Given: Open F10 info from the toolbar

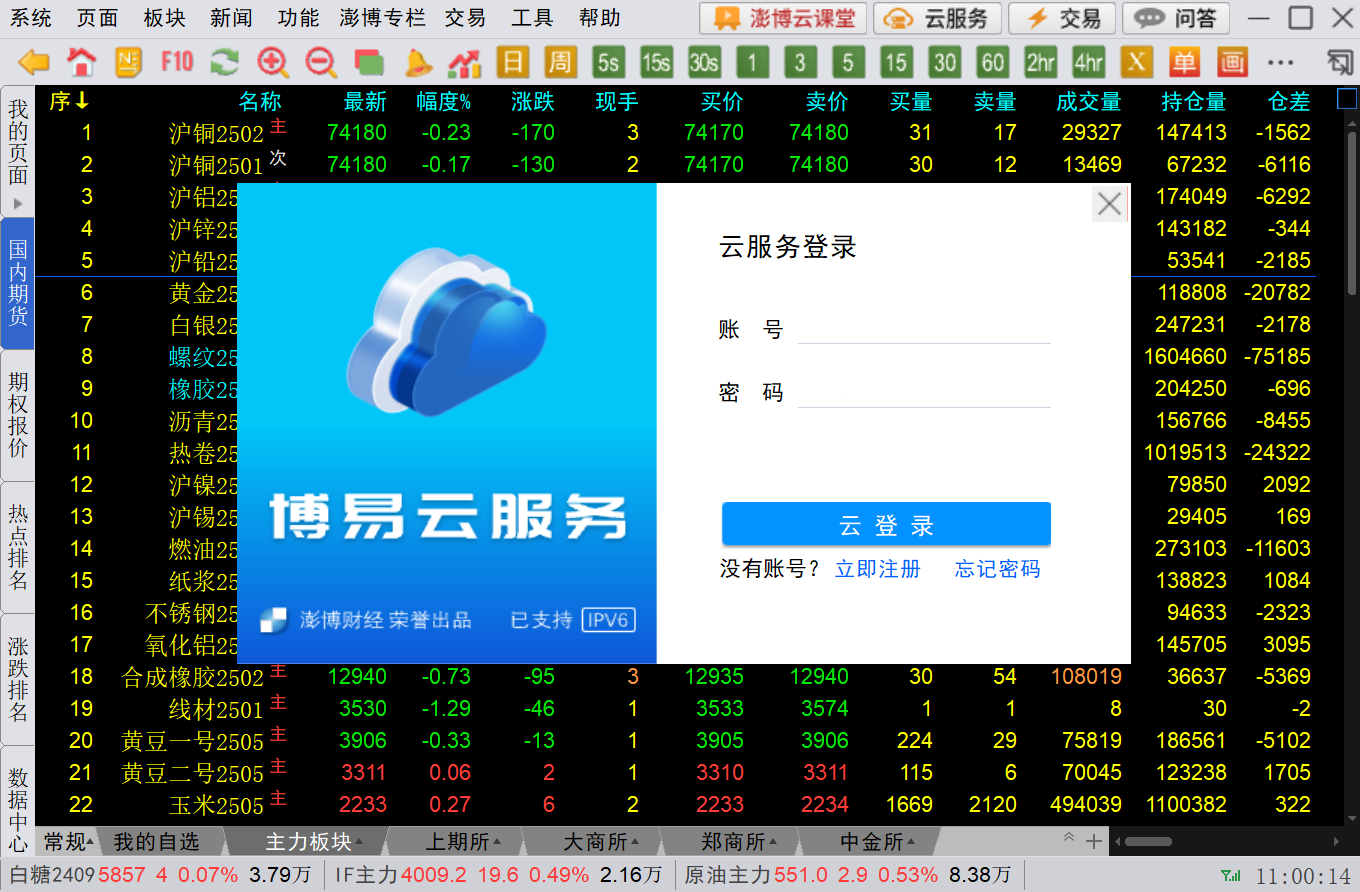Looking at the screenshot, I should tap(176, 62).
